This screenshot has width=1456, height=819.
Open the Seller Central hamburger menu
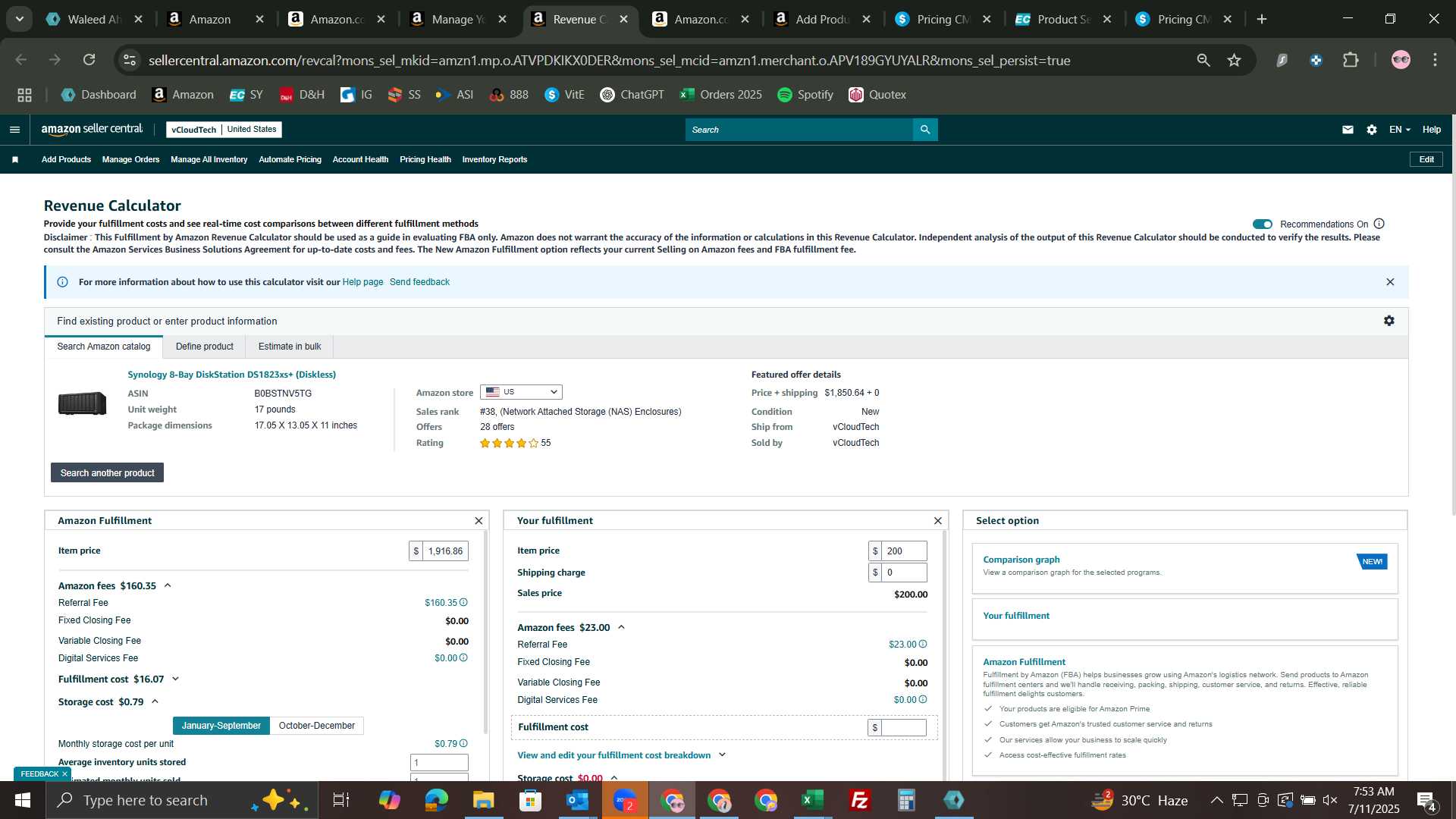pos(14,130)
